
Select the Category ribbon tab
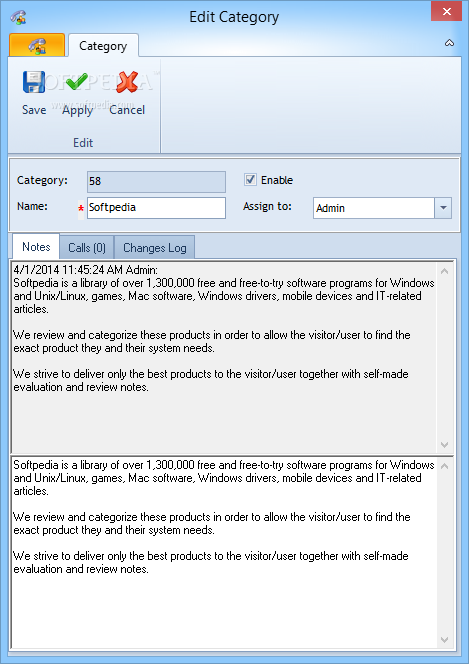pos(103,46)
